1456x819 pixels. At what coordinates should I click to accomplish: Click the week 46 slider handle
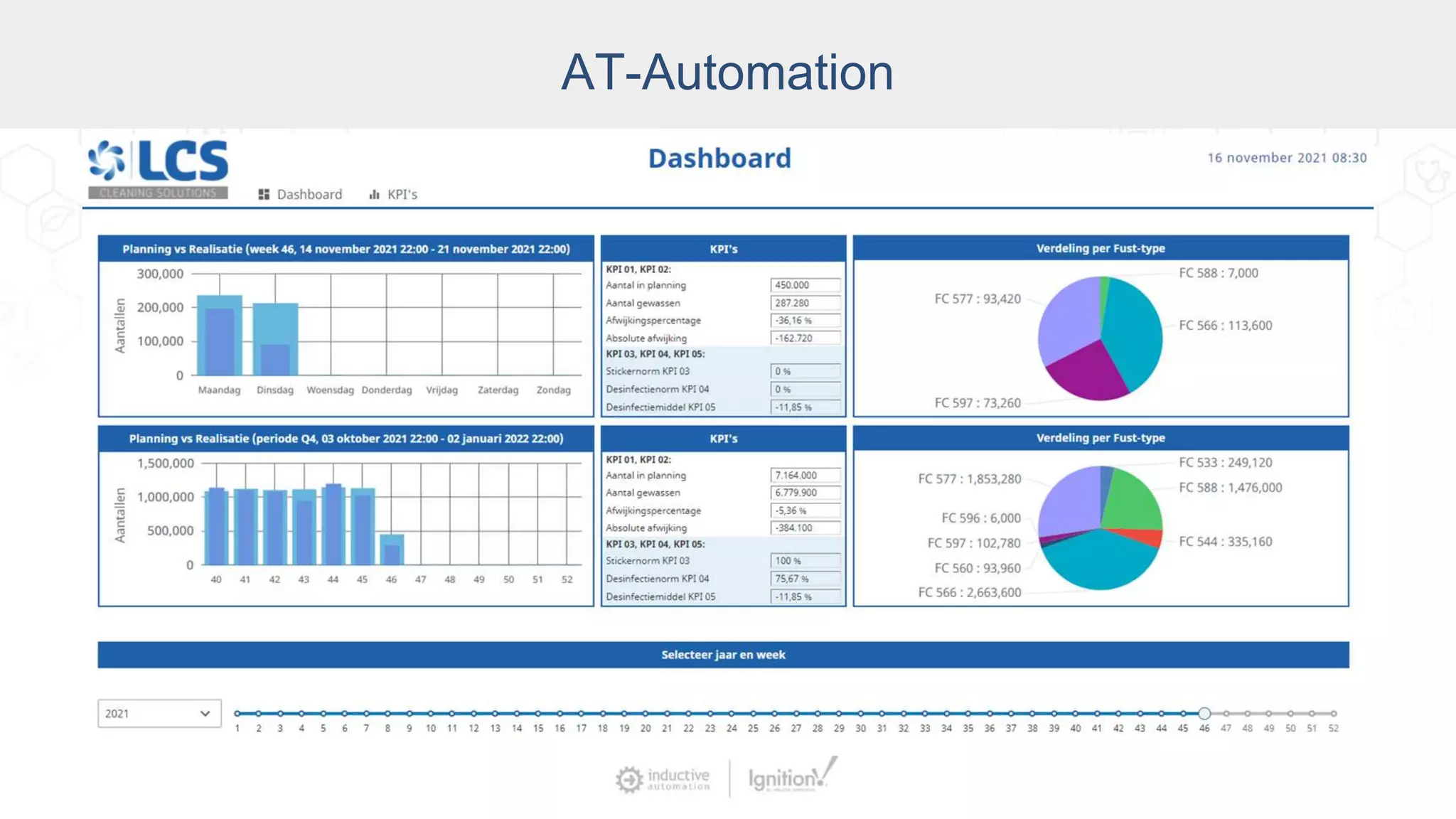tap(1204, 713)
